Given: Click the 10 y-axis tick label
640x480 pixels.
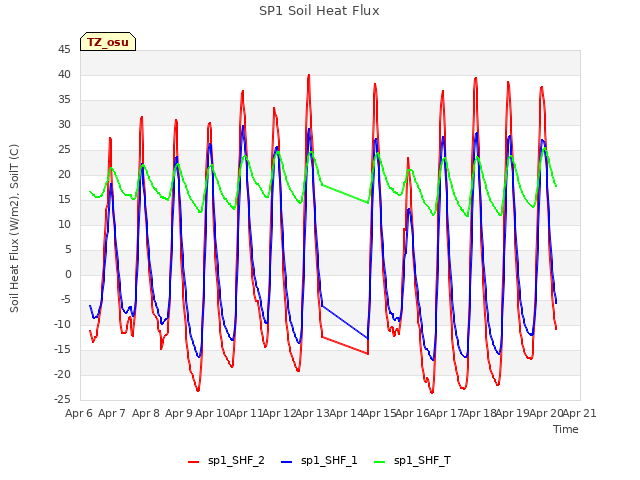Looking at the screenshot, I should 64,224.
